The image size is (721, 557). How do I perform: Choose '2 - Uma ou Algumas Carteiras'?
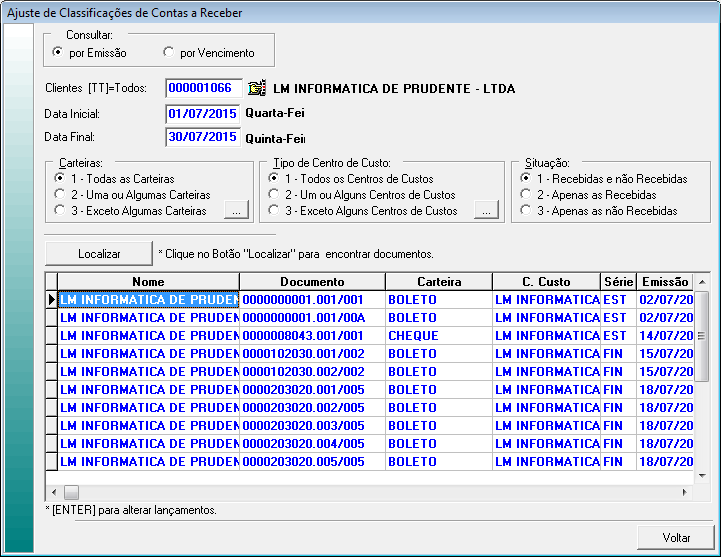click(60, 194)
